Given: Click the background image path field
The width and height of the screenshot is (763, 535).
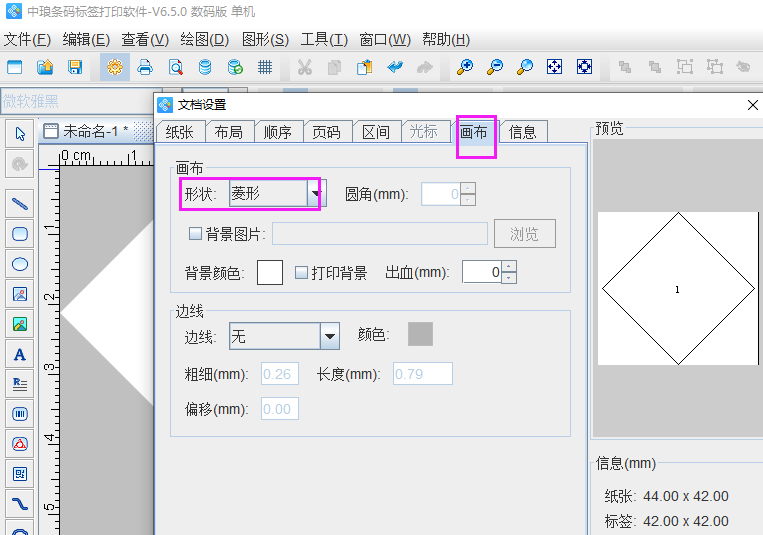Looking at the screenshot, I should coord(380,234).
